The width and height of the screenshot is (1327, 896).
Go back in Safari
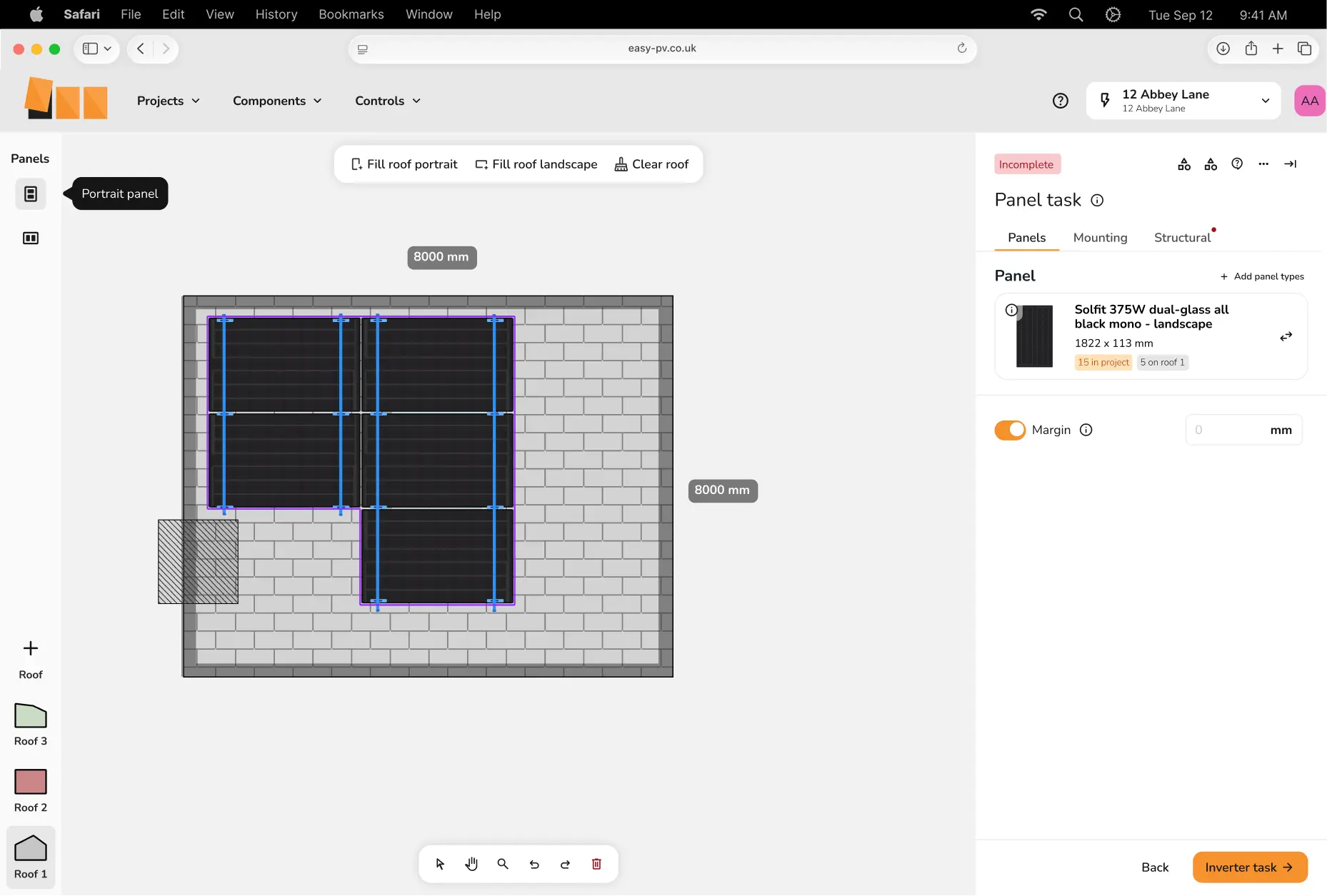[x=141, y=49]
